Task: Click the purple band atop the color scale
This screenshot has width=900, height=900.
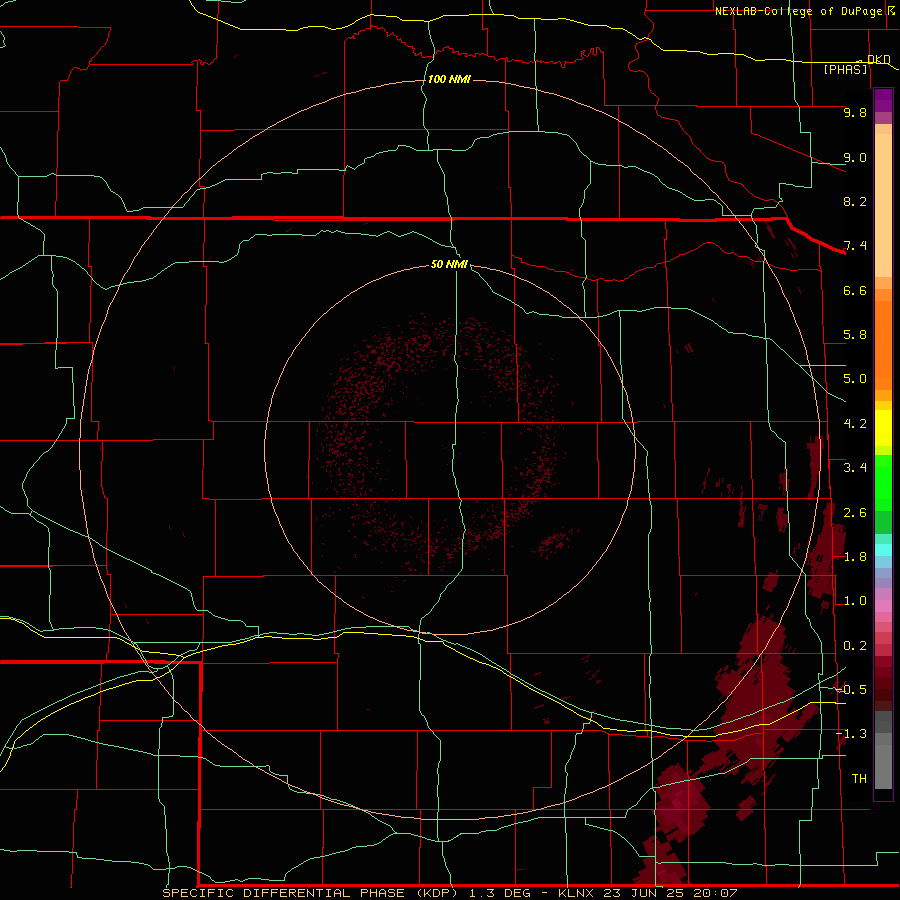Action: (883, 100)
